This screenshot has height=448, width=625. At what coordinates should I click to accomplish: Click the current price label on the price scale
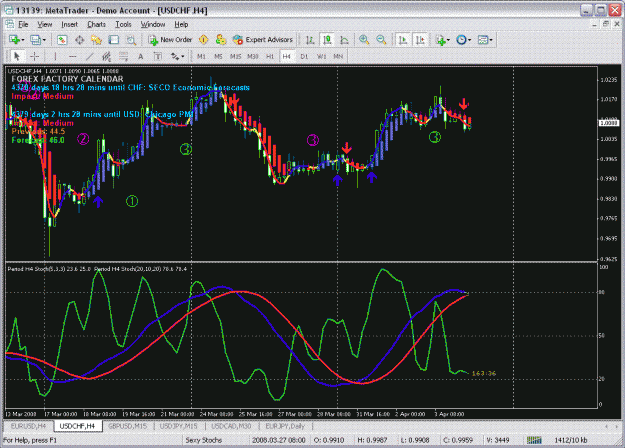609,123
